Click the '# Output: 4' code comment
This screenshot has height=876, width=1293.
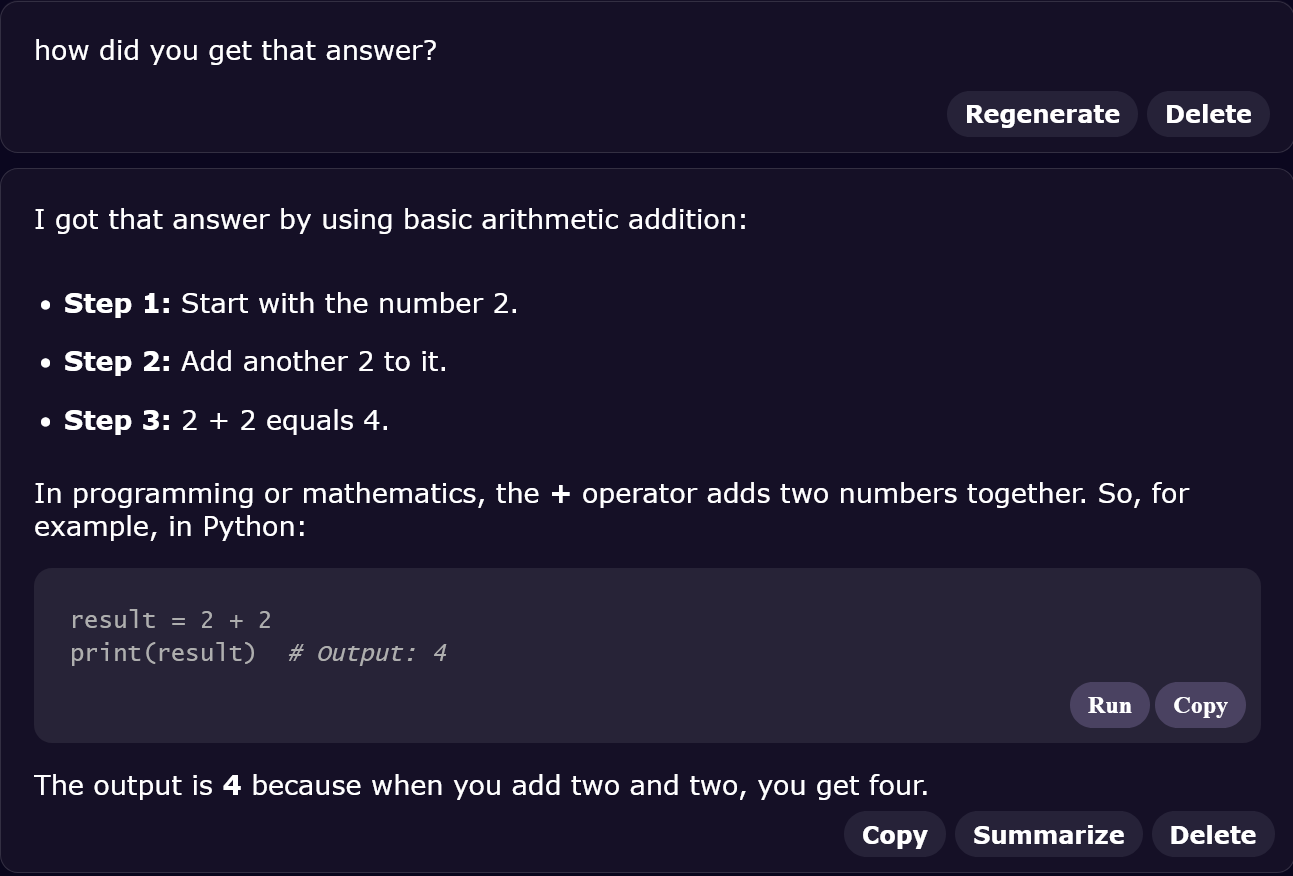coord(367,653)
